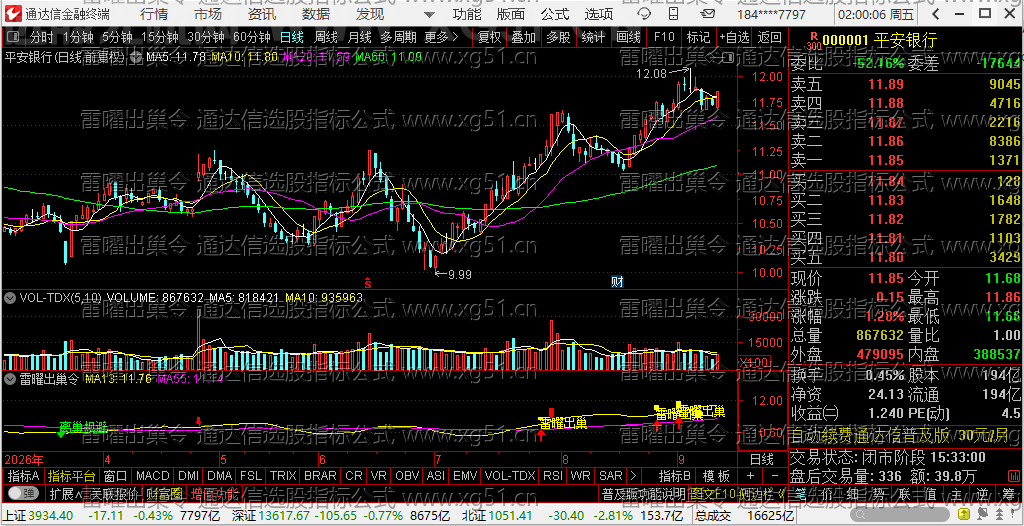Select RSI indicator tab

pos(552,476)
